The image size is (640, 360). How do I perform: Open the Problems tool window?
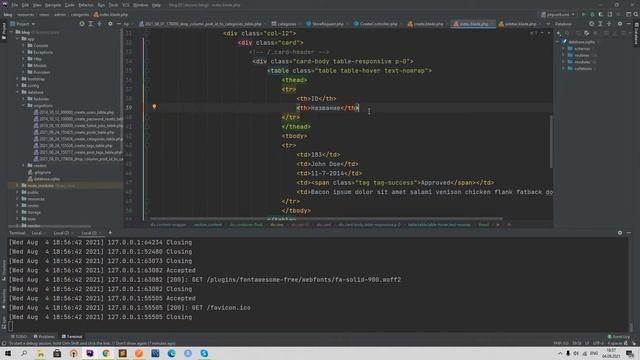pyautogui.click(x=44, y=337)
